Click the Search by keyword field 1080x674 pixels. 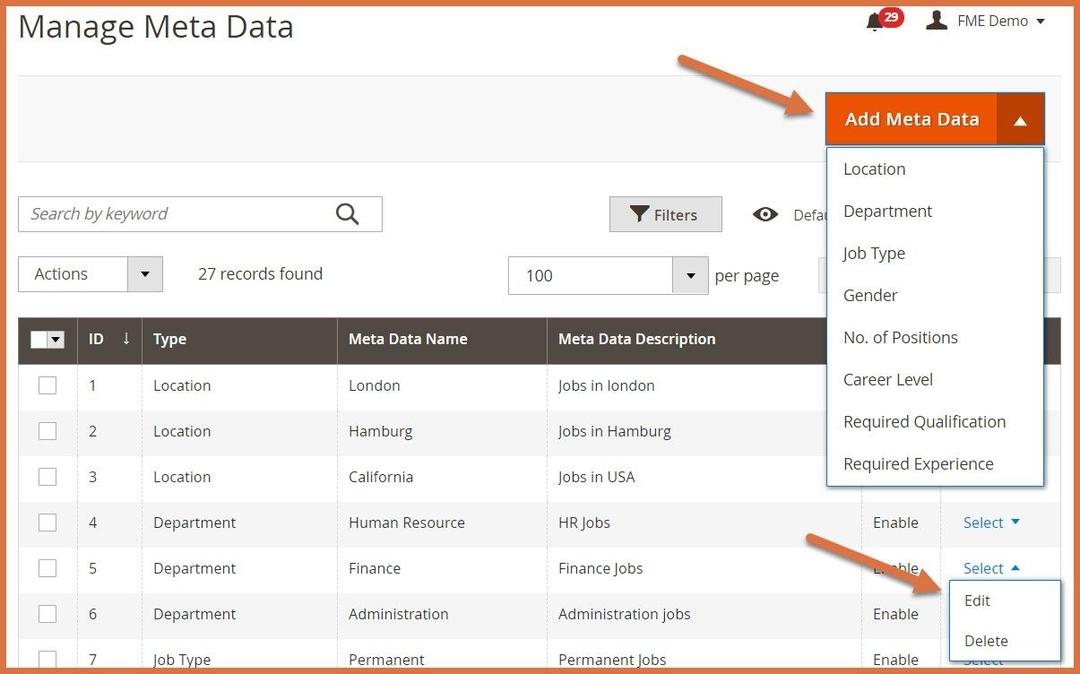point(175,214)
